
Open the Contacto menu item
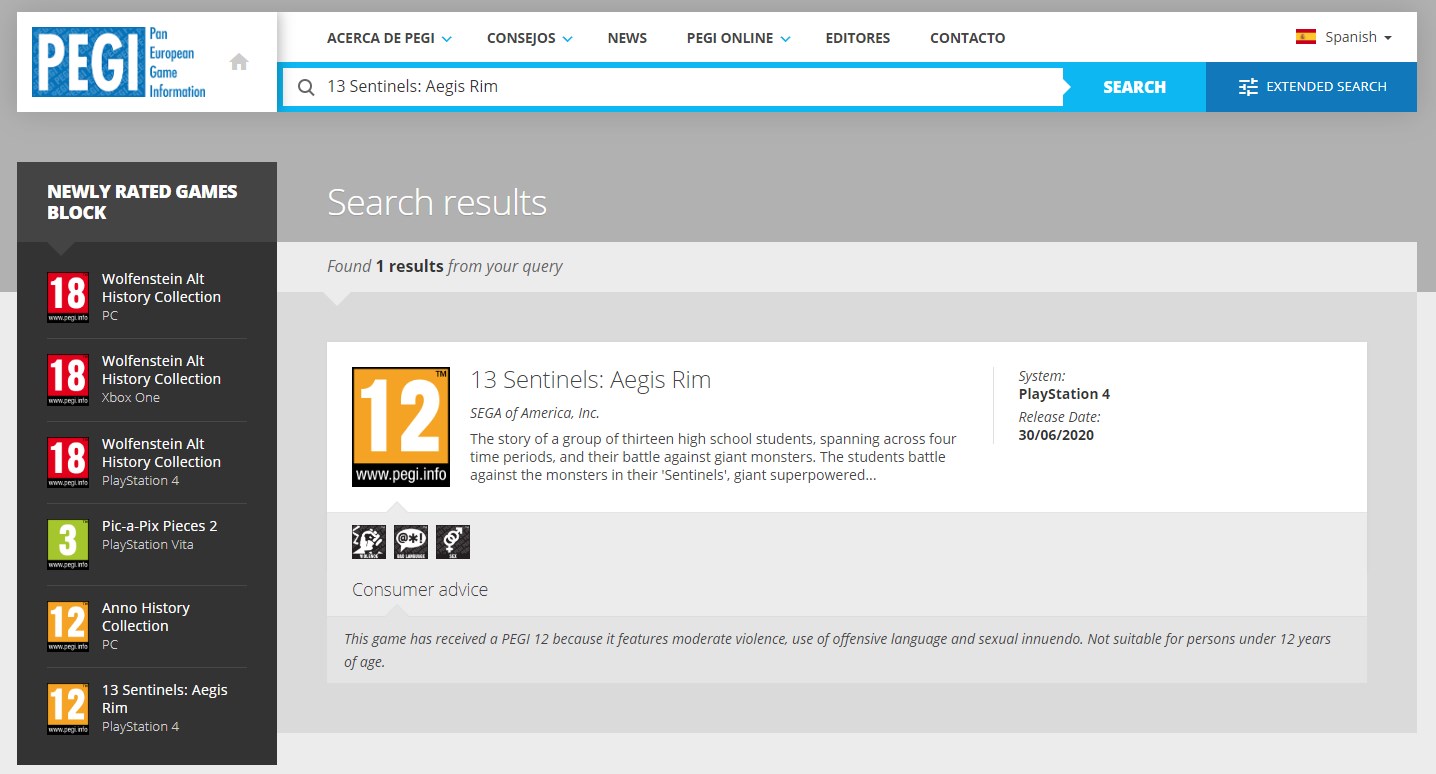pyautogui.click(x=967, y=38)
